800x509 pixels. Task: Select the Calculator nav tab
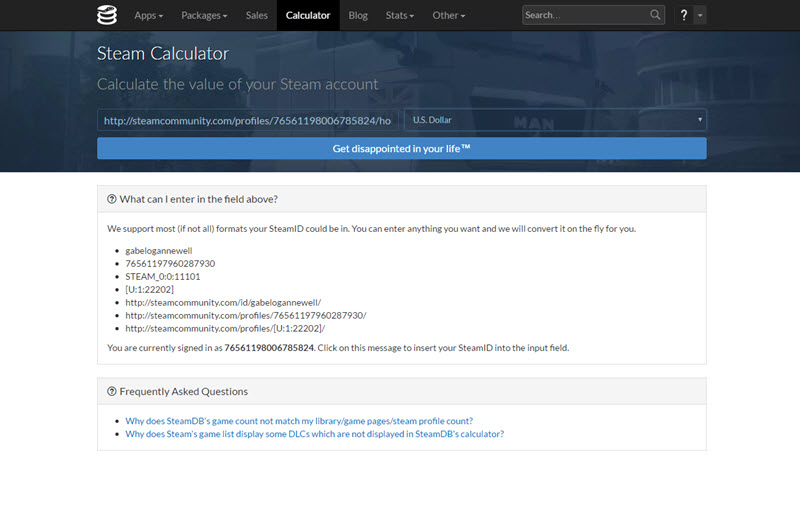(x=308, y=15)
